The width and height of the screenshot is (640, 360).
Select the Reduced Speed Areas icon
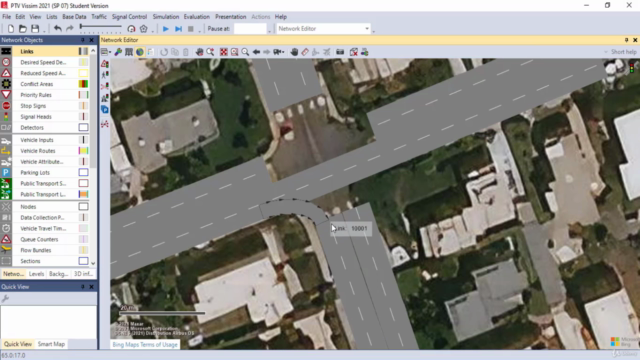click(x=6, y=73)
